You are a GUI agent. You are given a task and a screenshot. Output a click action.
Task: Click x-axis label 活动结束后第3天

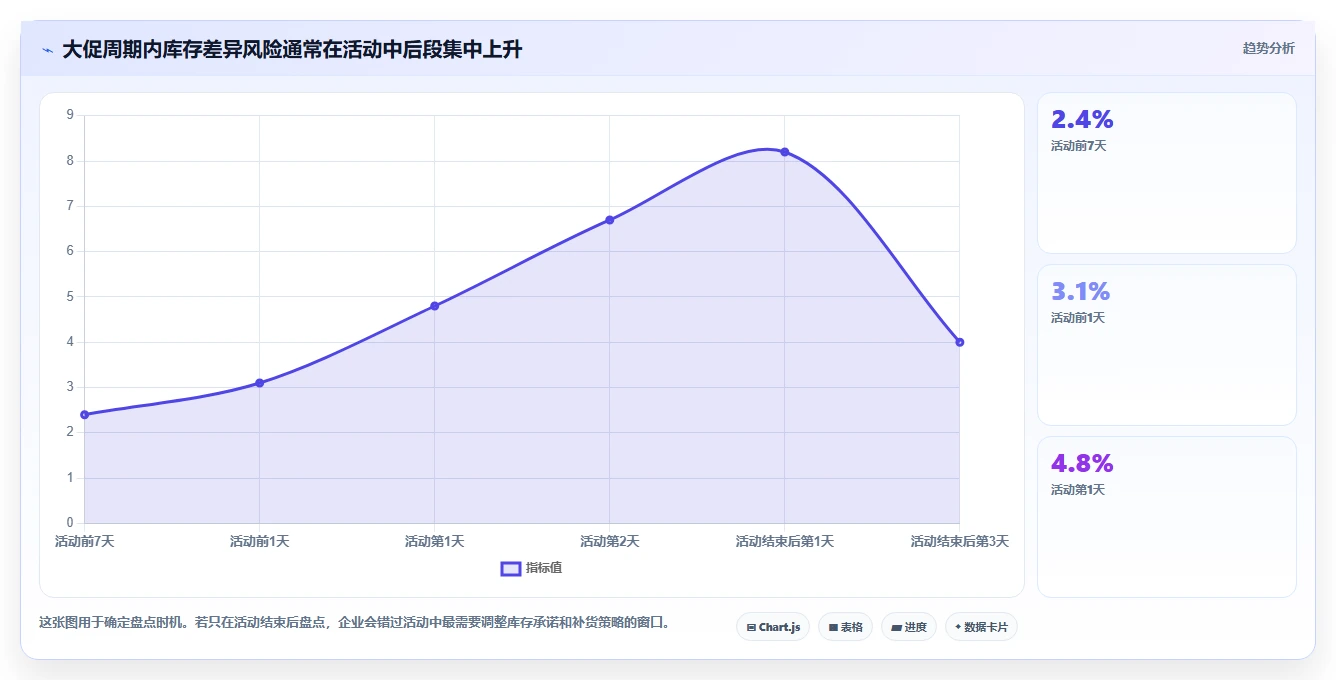tap(959, 541)
